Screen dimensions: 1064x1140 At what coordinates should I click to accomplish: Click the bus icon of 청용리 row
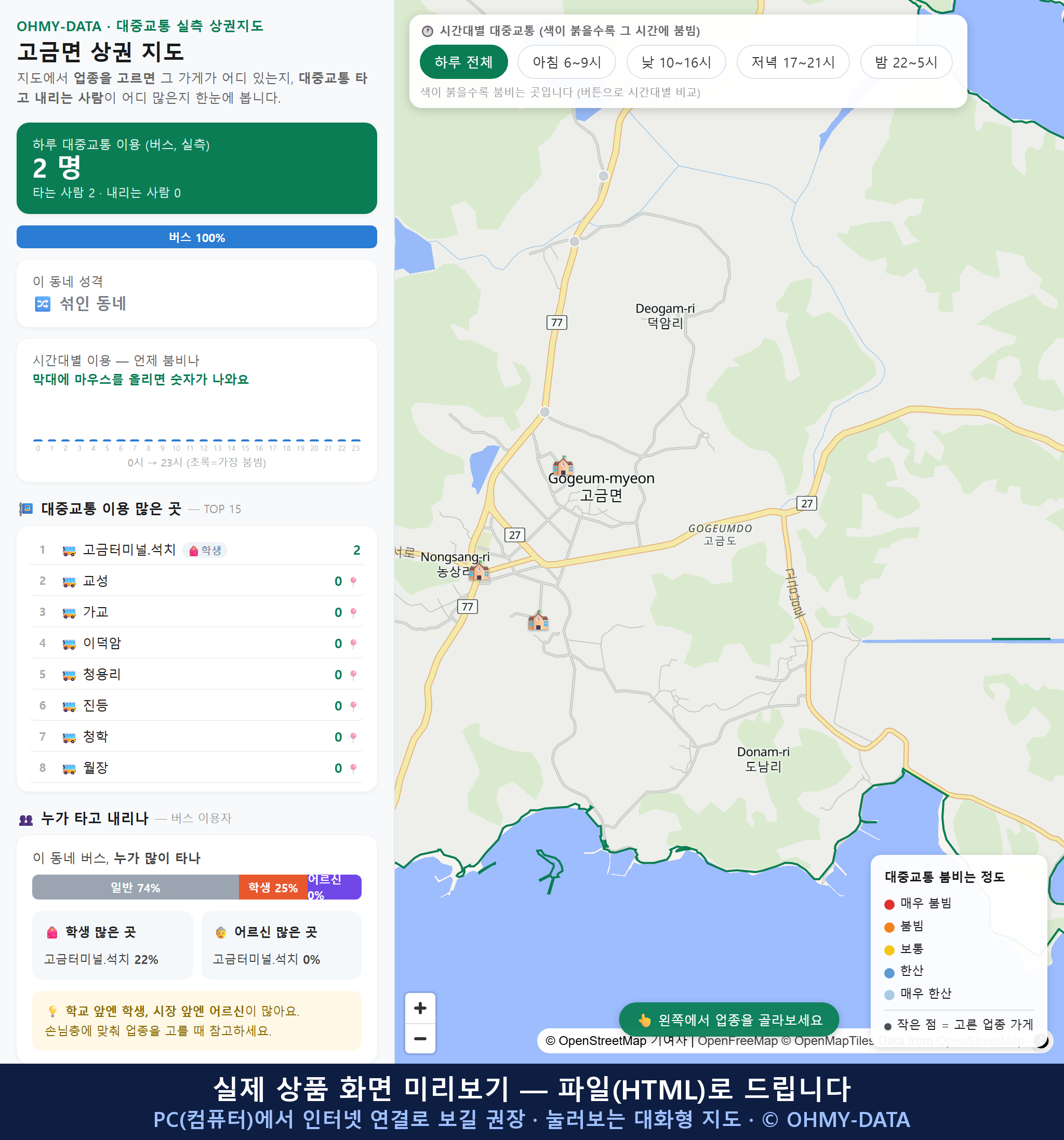69,675
